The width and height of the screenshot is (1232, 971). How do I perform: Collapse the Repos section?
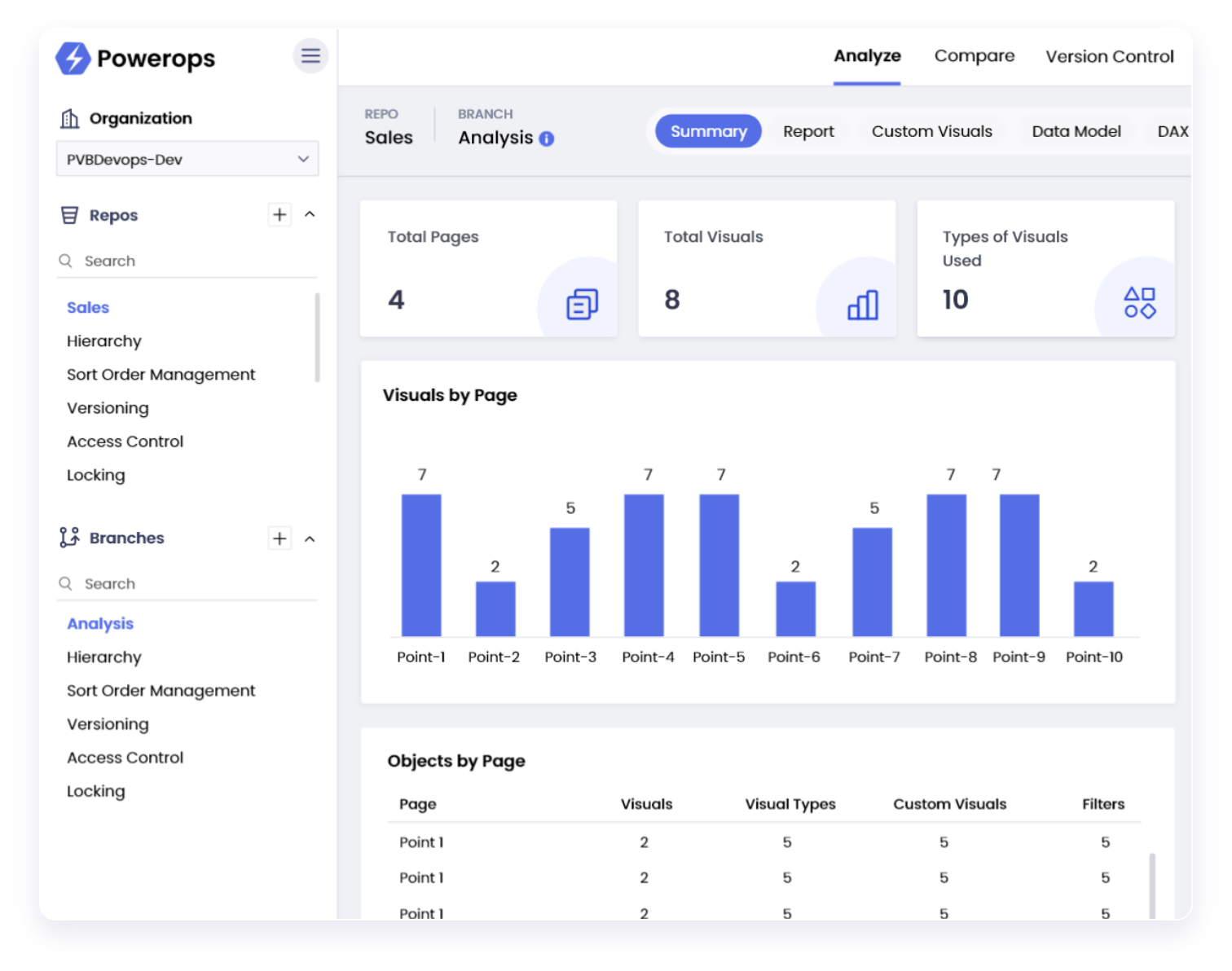coord(310,215)
